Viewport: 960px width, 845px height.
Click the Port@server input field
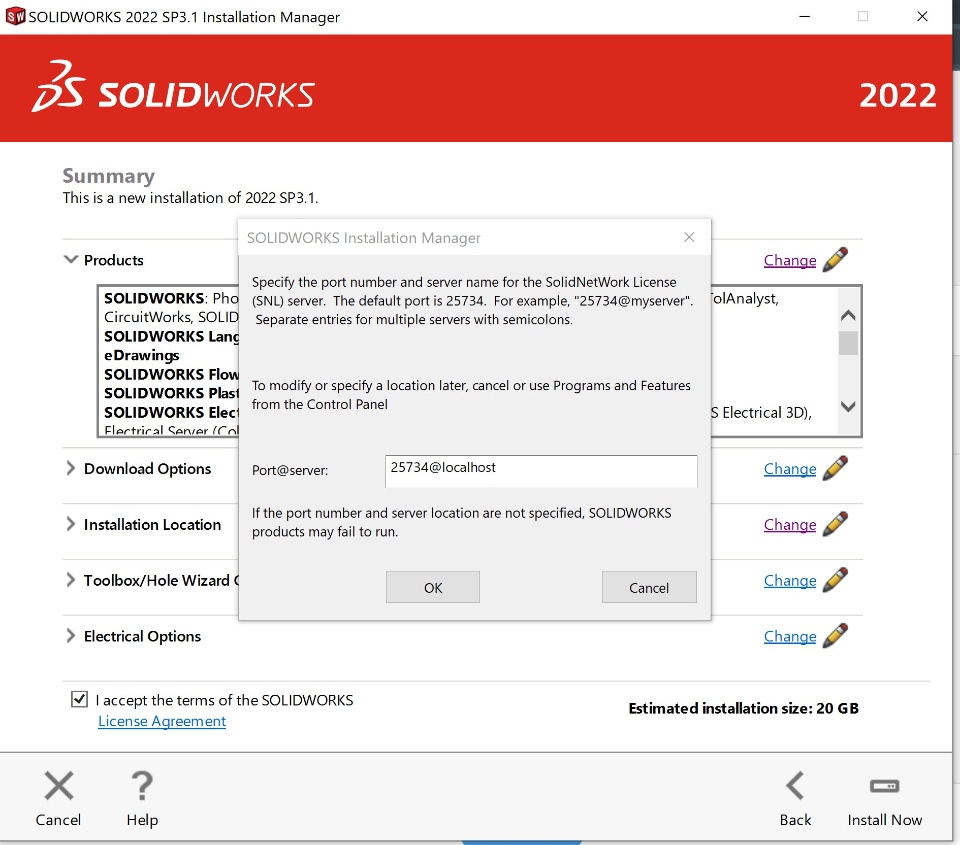(541, 471)
